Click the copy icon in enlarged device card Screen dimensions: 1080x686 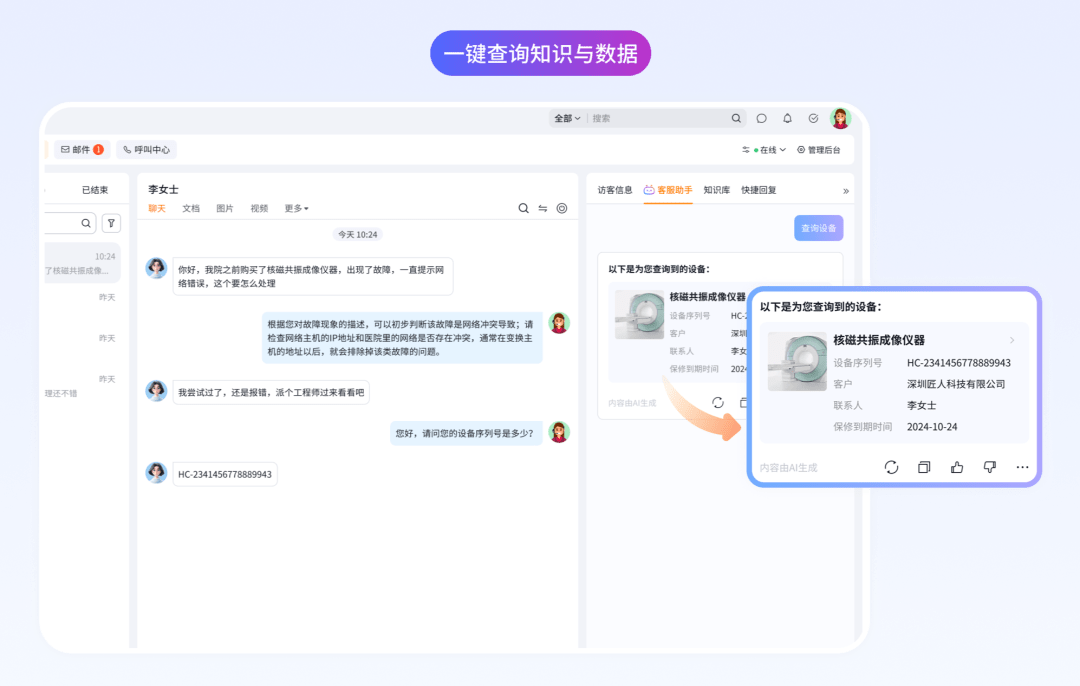(924, 467)
